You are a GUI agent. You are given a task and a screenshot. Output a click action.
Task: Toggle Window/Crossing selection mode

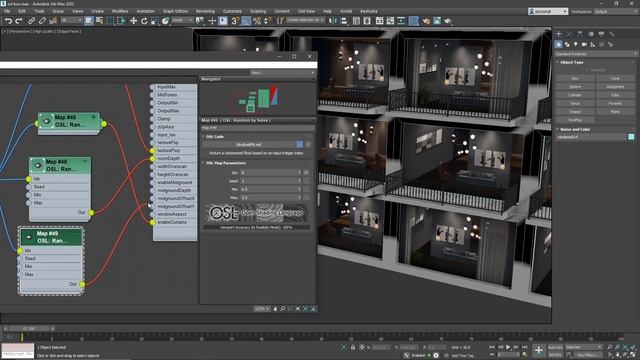point(121,21)
